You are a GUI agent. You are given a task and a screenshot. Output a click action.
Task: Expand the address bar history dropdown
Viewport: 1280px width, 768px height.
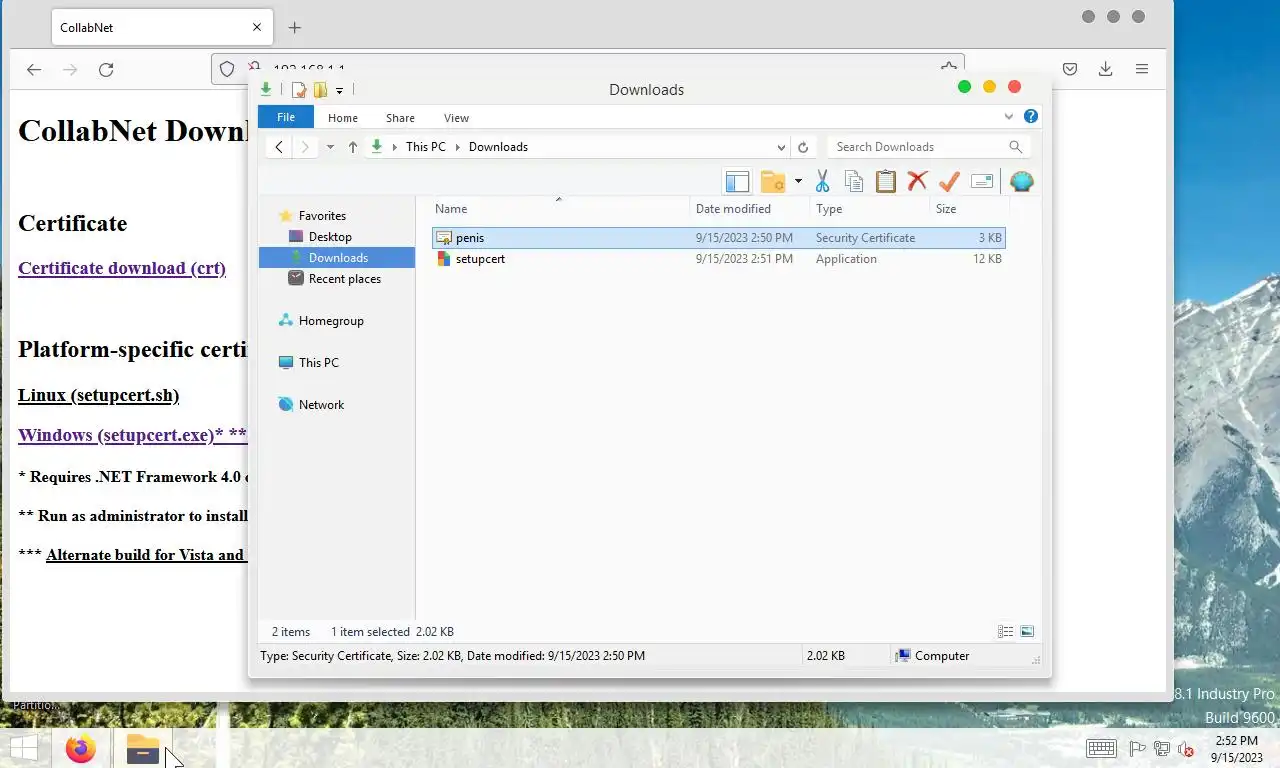tap(780, 147)
